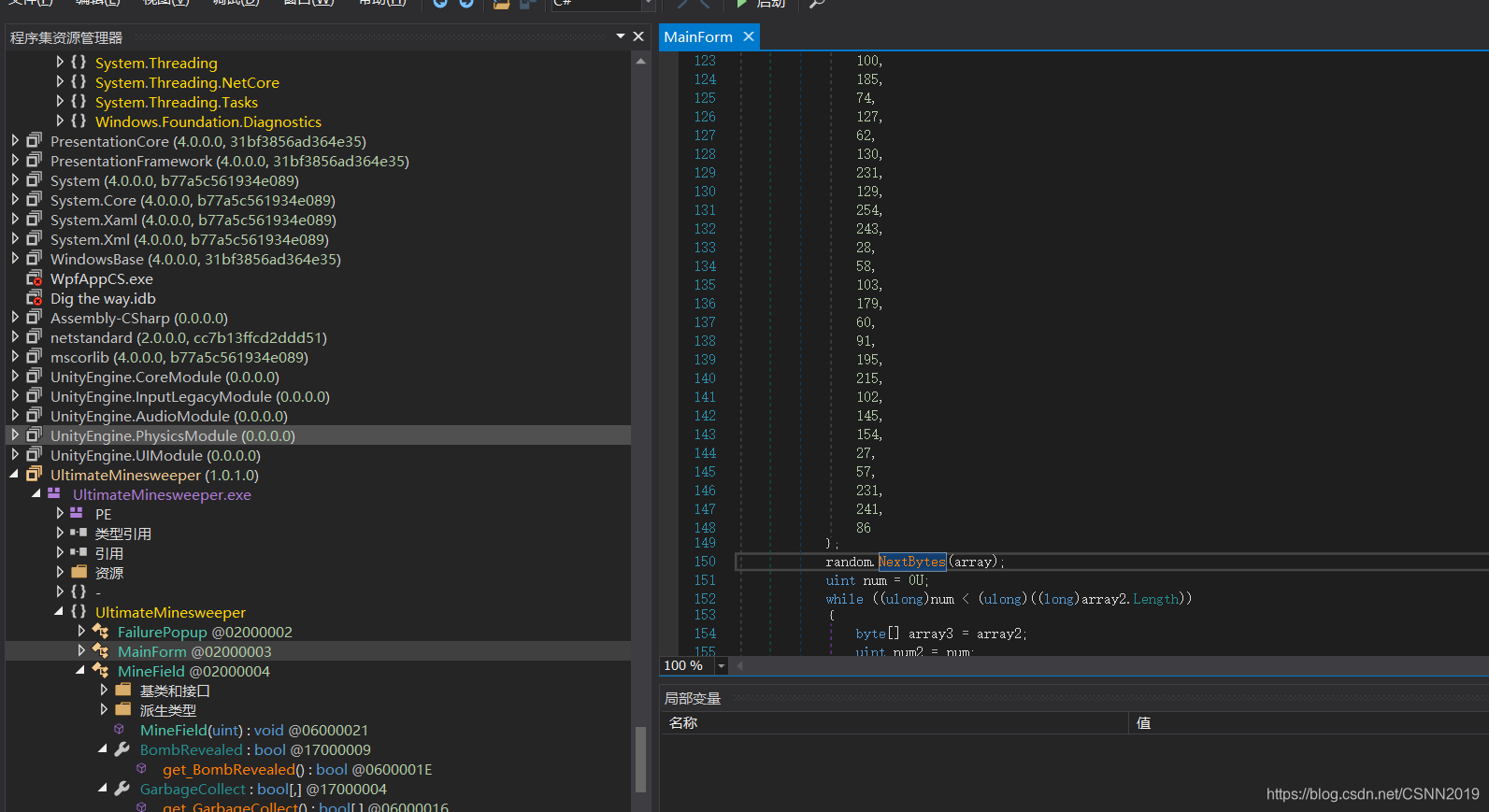Open the zoom 100 % dropdown arrow
This screenshot has width=1489, height=812.
pyautogui.click(x=721, y=666)
